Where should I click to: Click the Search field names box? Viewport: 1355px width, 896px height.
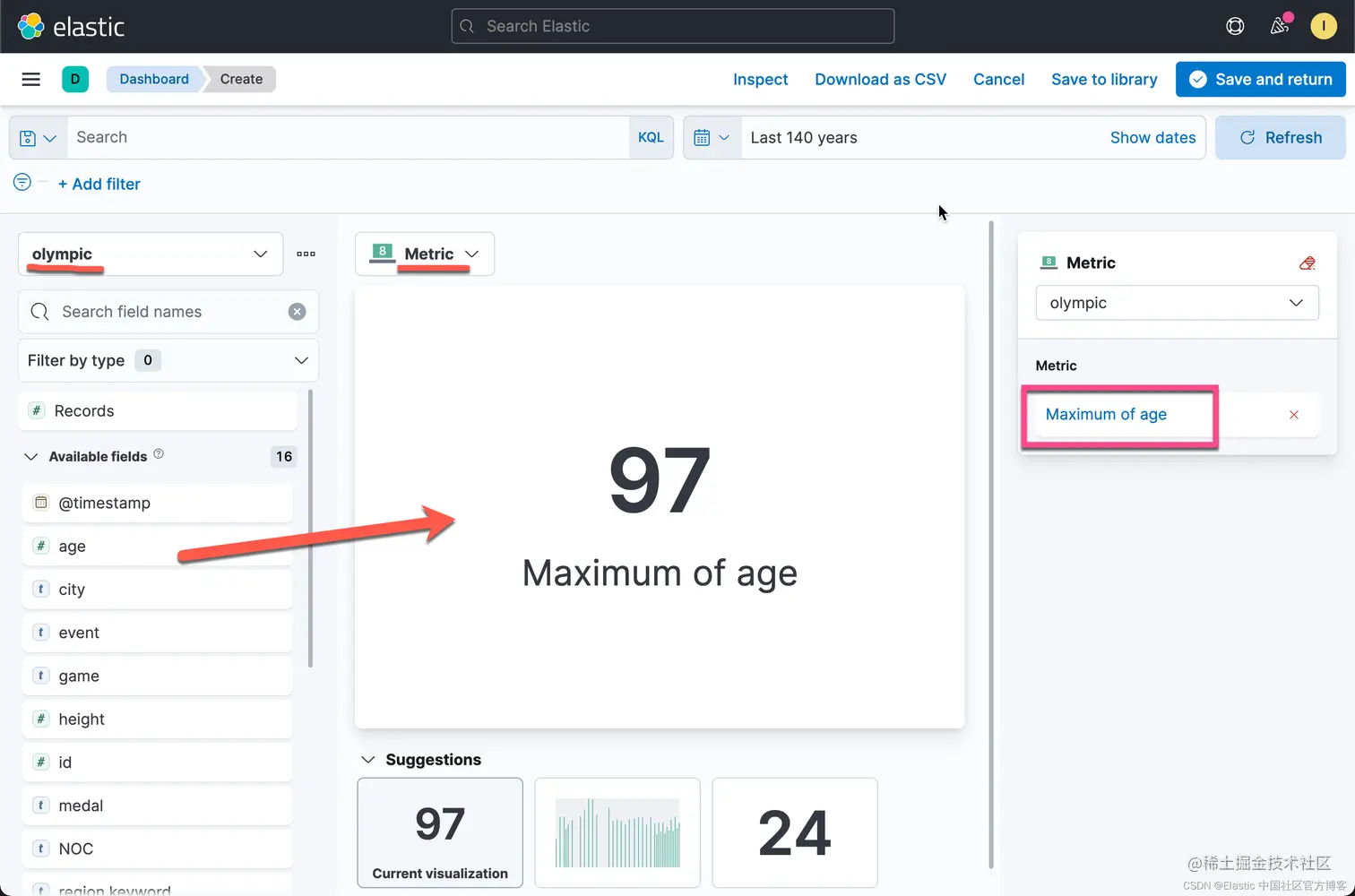(168, 312)
